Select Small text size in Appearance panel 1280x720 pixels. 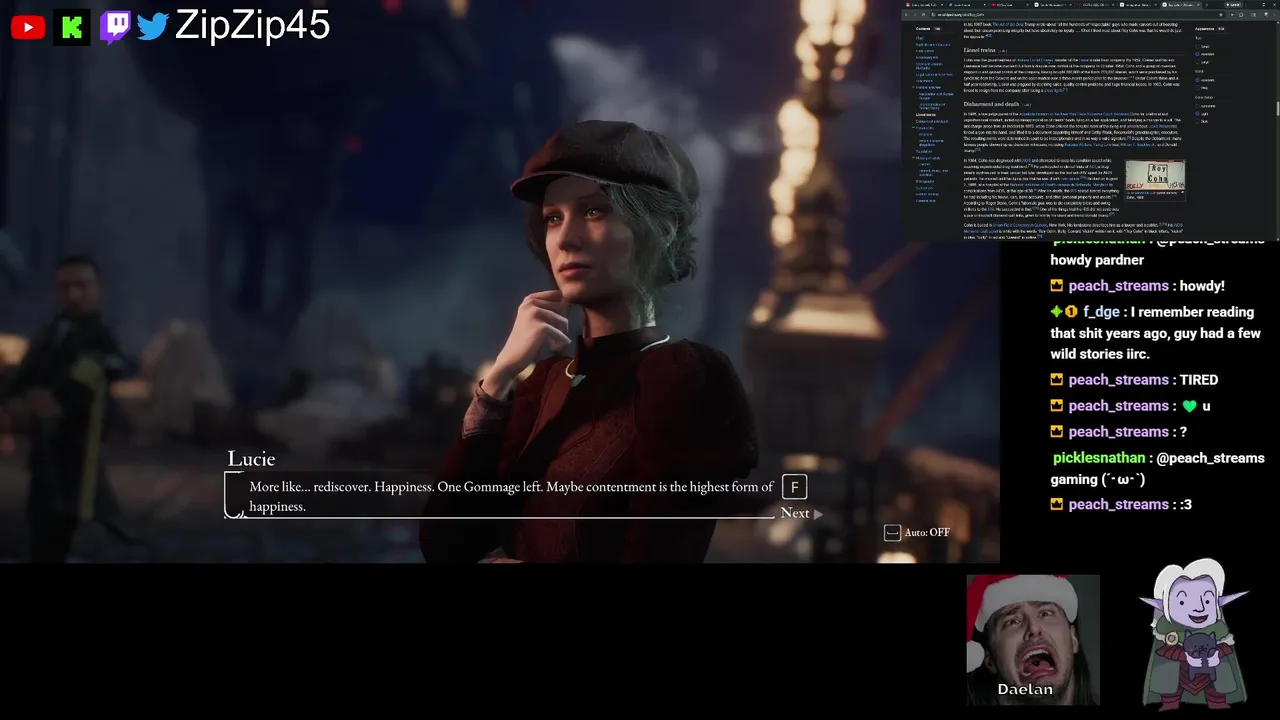[x=1197, y=47]
